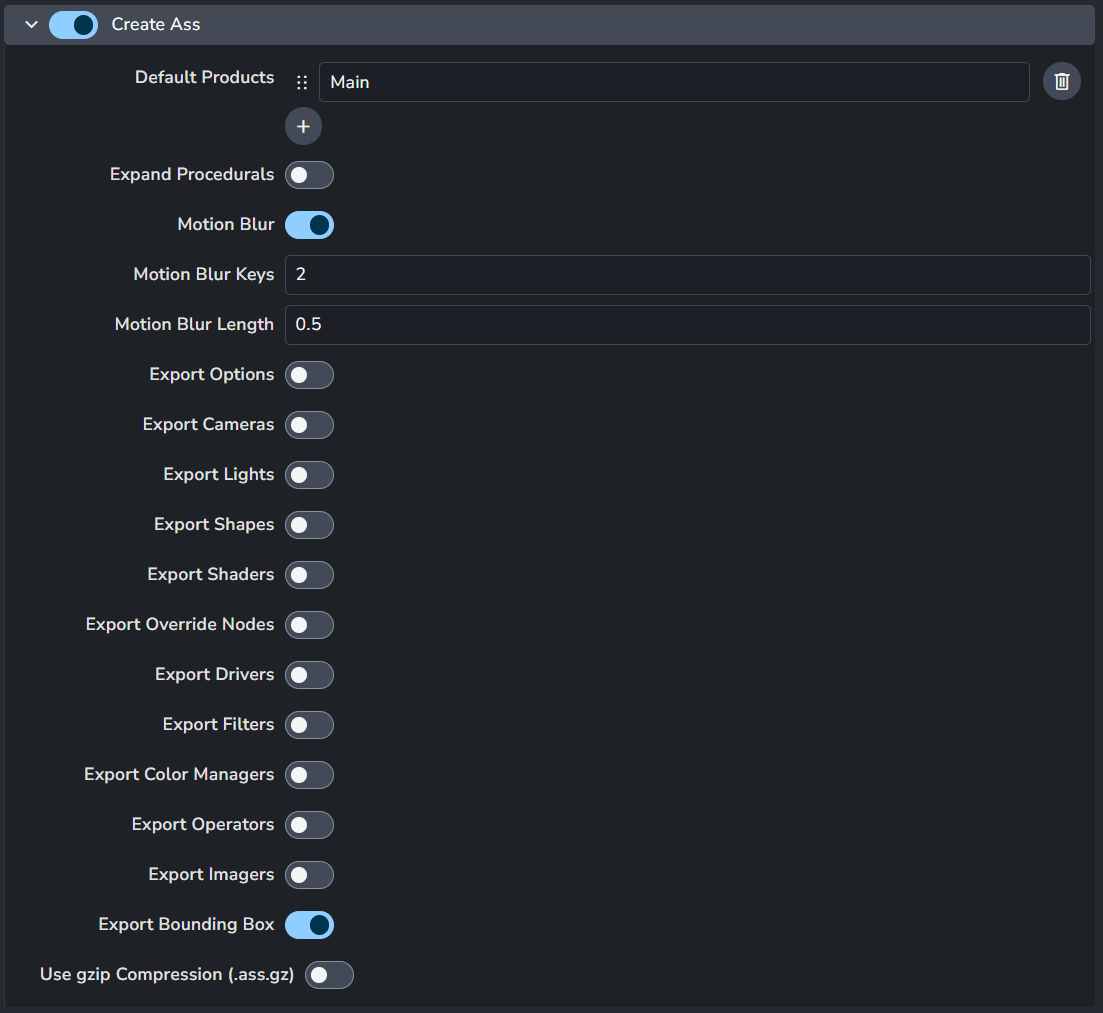
Task: Disable the Create Ass plugin toggle
Action: pyautogui.click(x=73, y=25)
